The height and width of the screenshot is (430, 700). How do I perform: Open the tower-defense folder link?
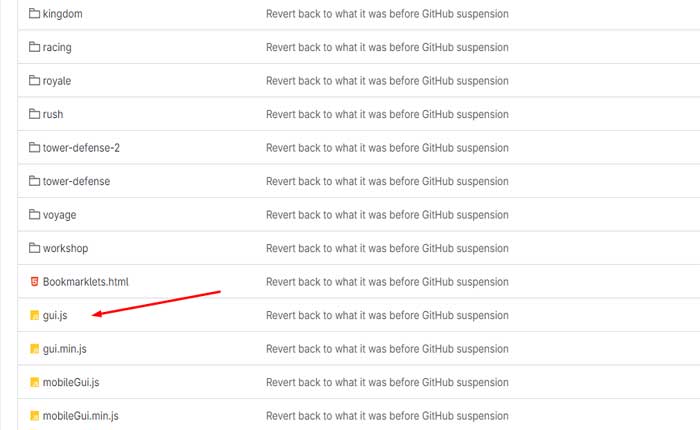click(76, 181)
